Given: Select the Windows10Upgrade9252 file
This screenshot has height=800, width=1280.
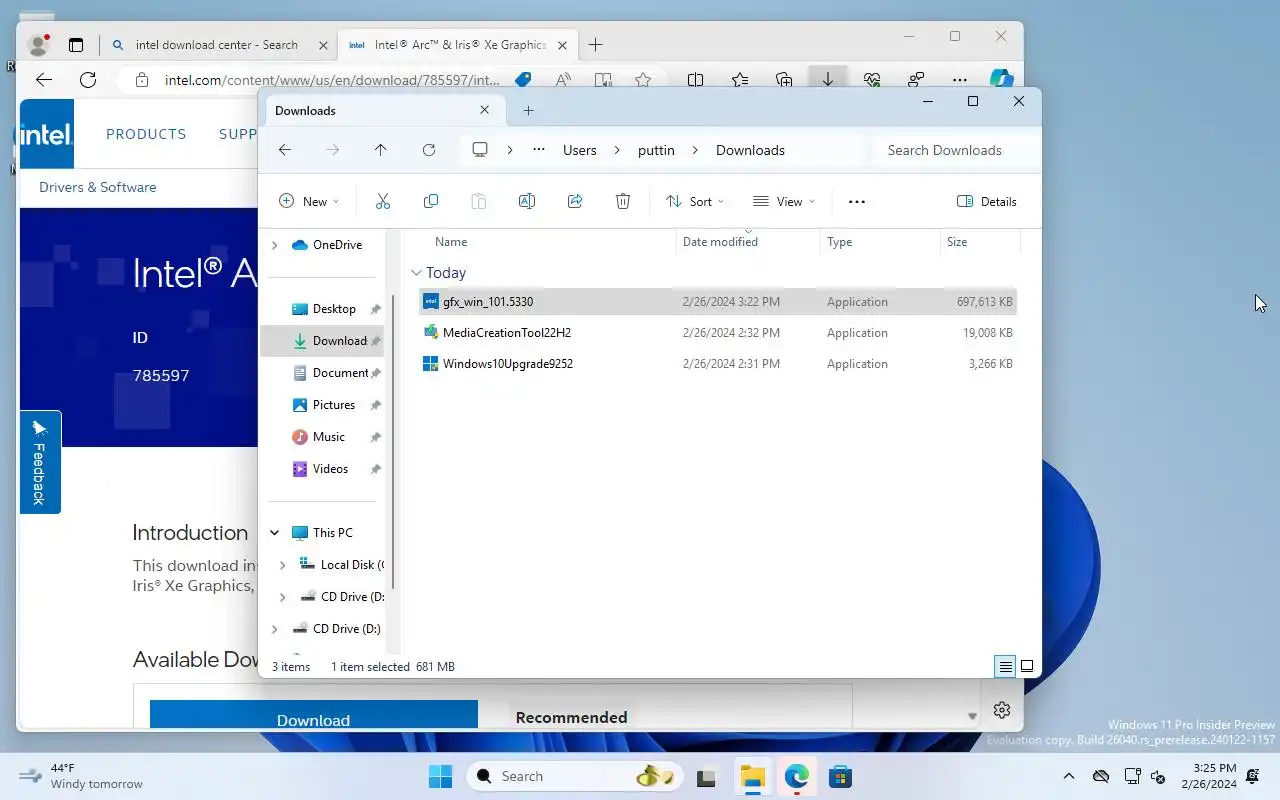Looking at the screenshot, I should point(718,363).
